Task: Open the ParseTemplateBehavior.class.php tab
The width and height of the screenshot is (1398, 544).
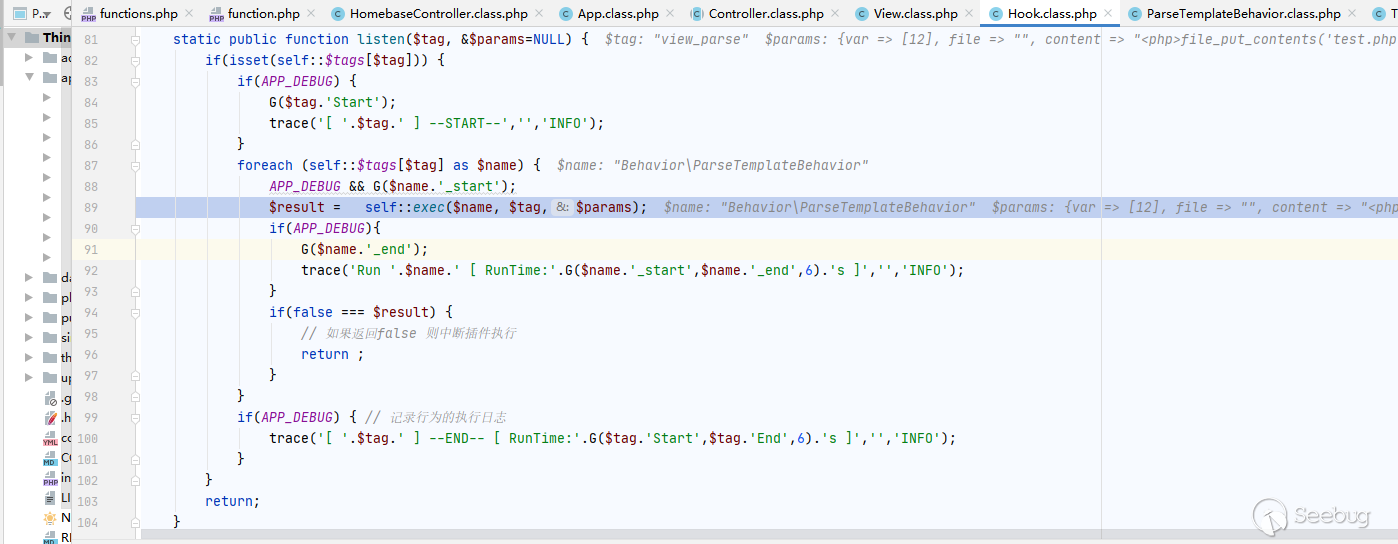Action: pos(1243,14)
